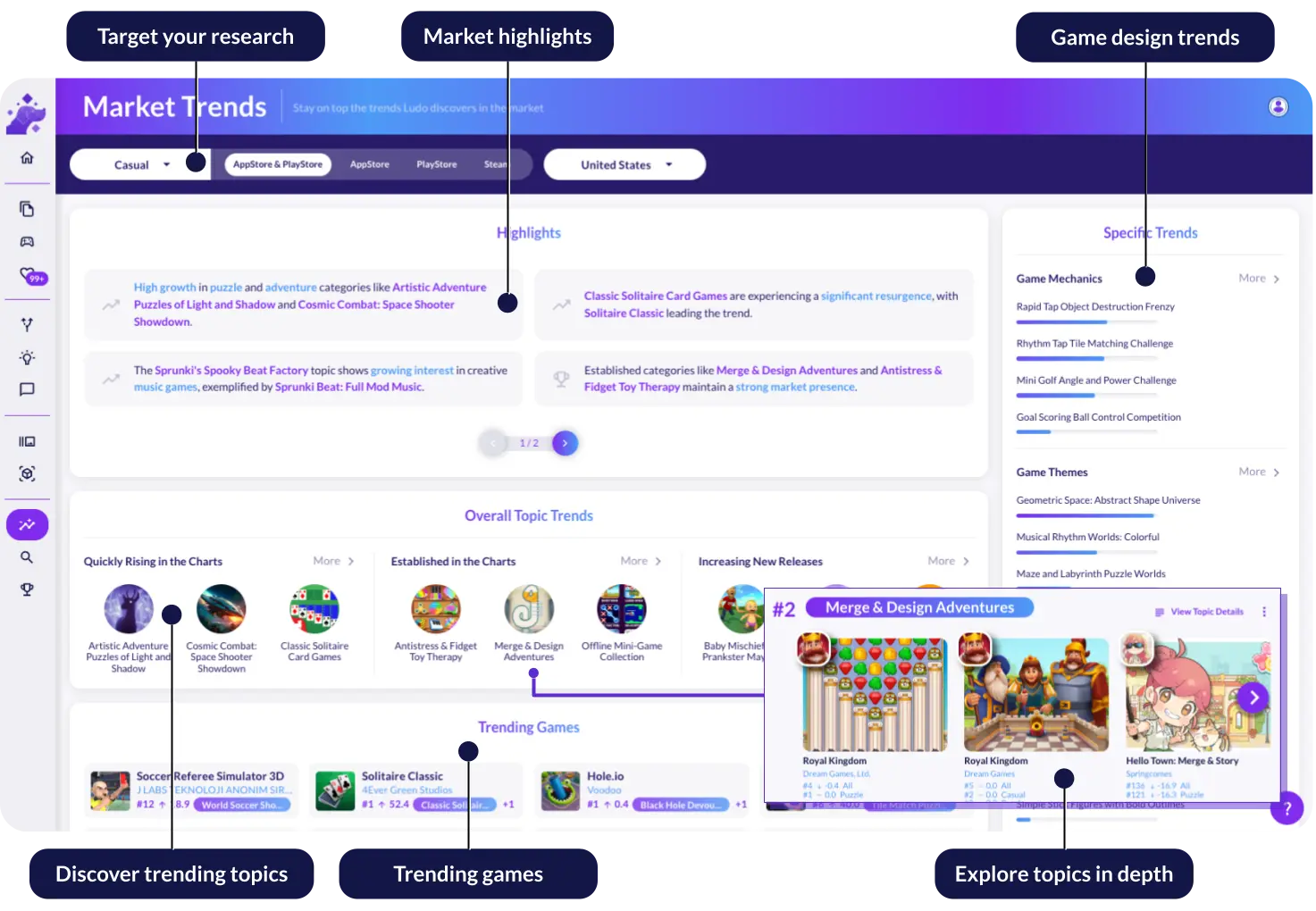Click the game controller sidebar icon
The width and height of the screenshot is (1316, 911).
(x=27, y=242)
